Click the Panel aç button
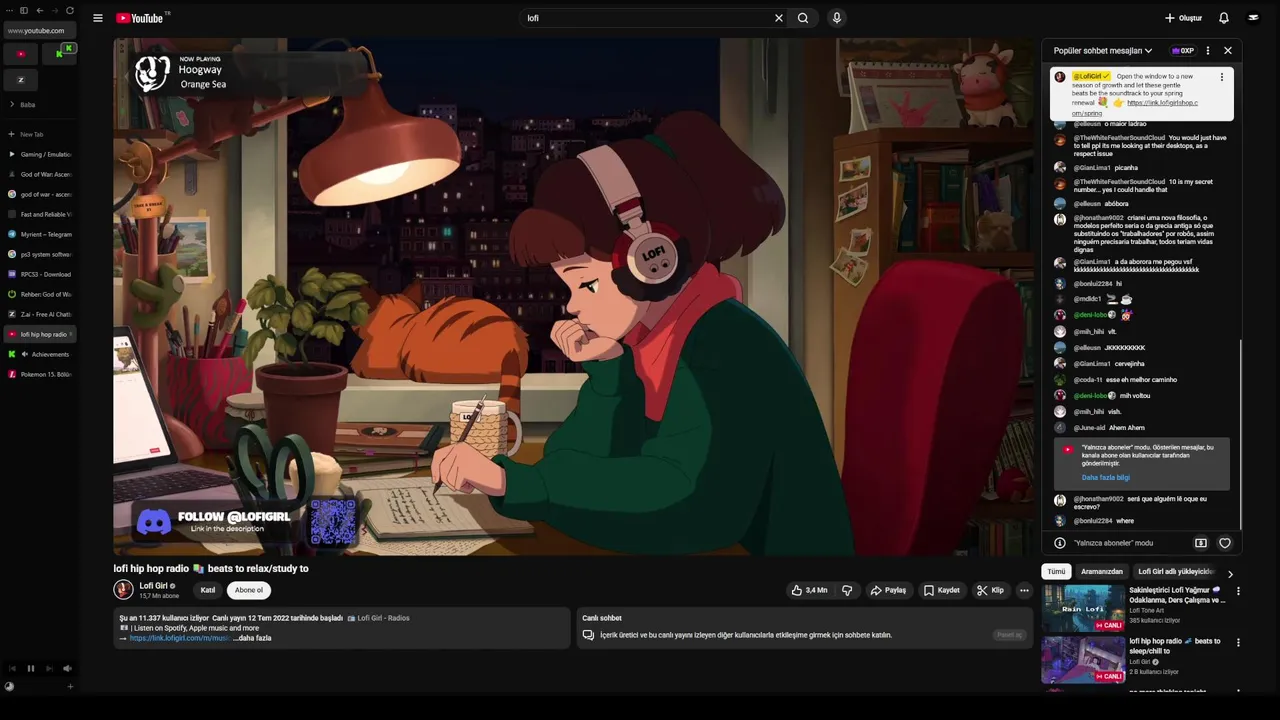The width and height of the screenshot is (1280, 720). tap(1010, 635)
